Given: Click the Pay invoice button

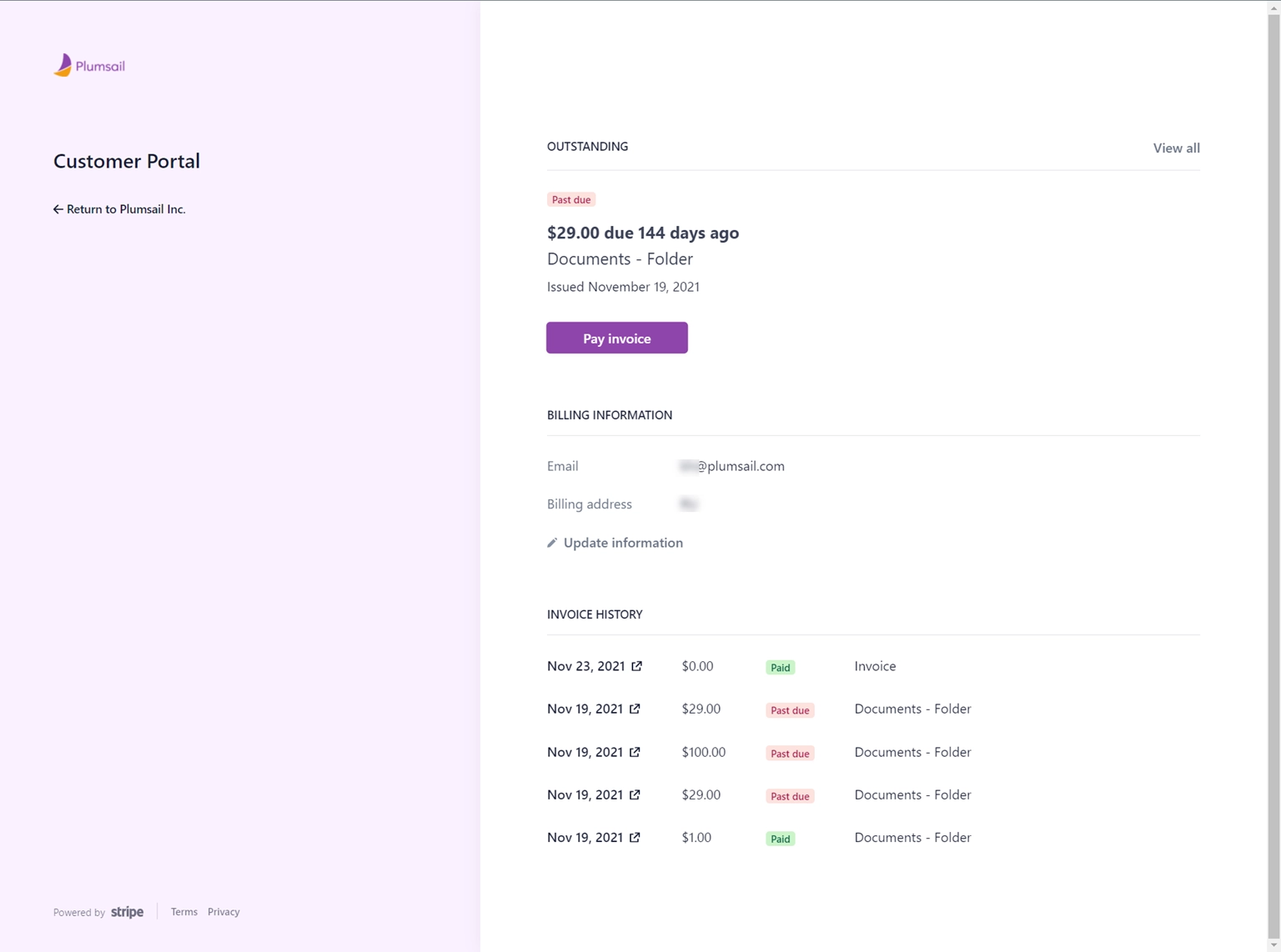Looking at the screenshot, I should tap(617, 338).
